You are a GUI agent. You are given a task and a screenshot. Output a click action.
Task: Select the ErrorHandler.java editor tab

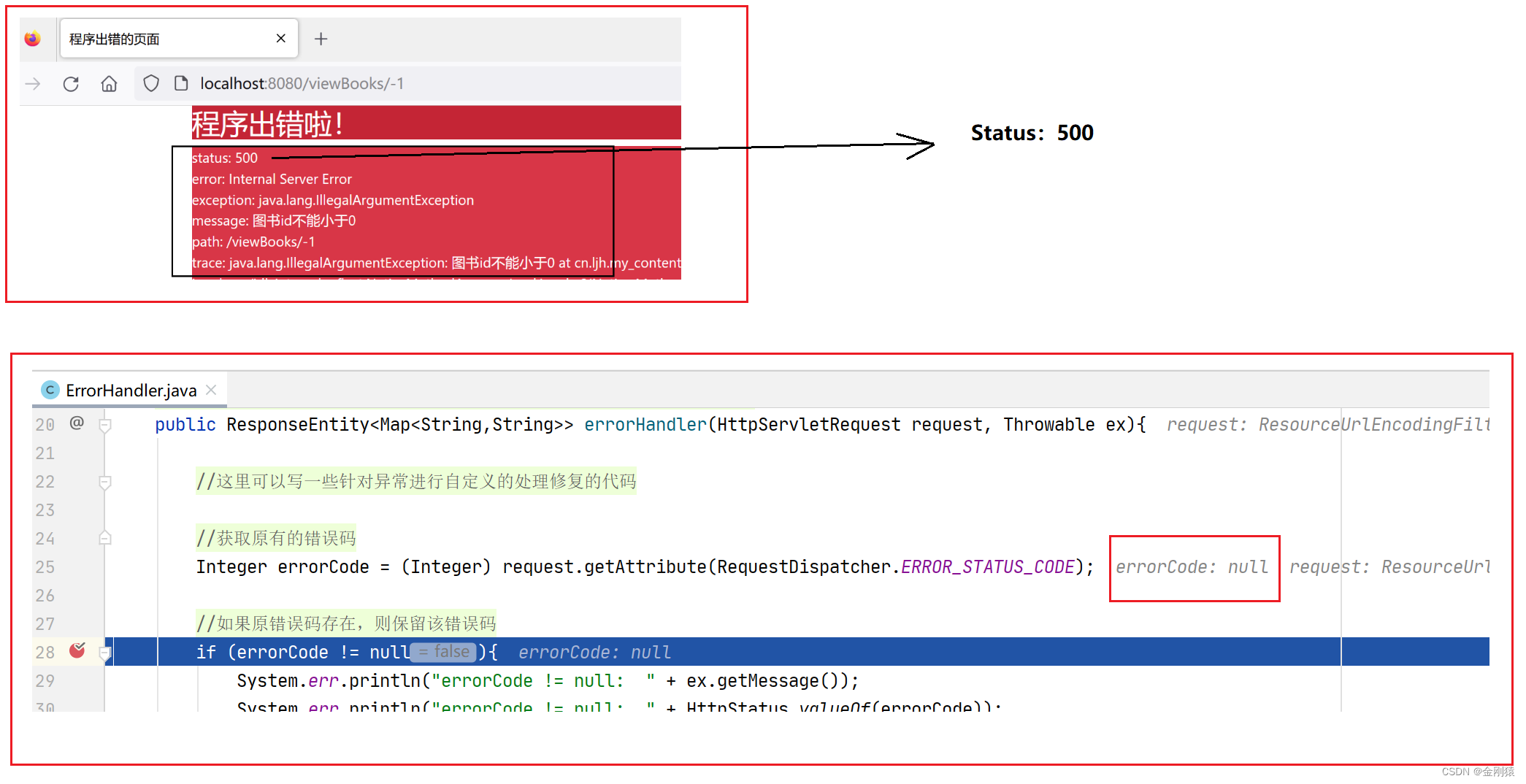tap(130, 391)
